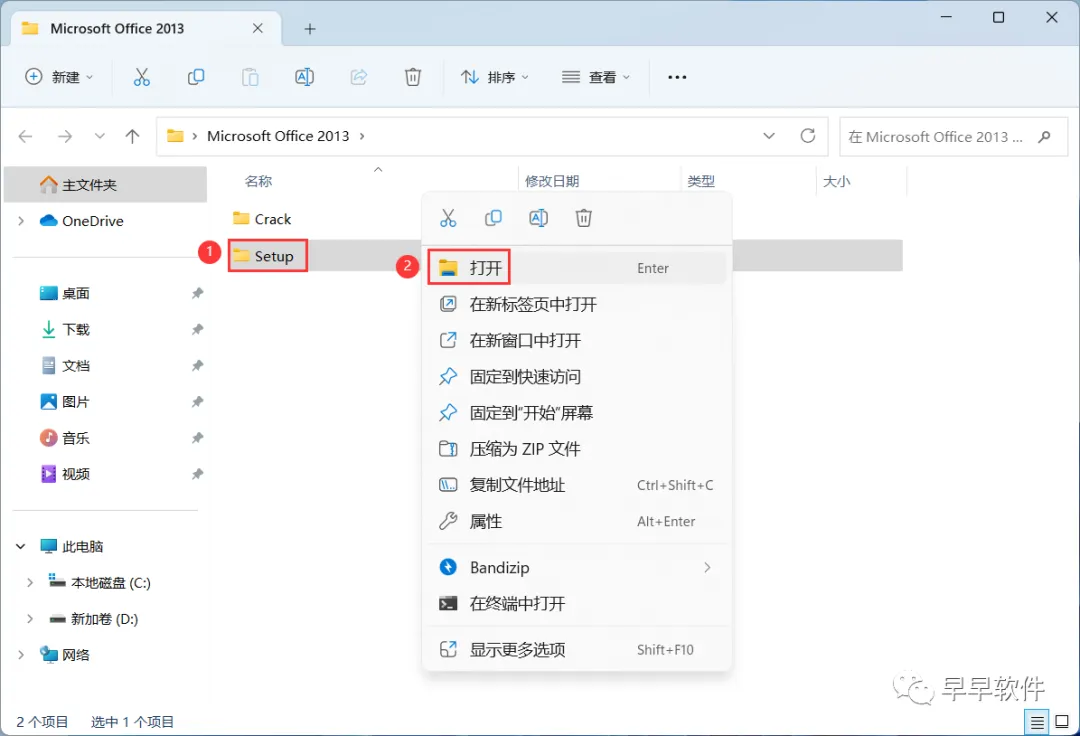This screenshot has width=1080, height=736.
Task: Click the toolbar Rename icon
Action: 304,77
